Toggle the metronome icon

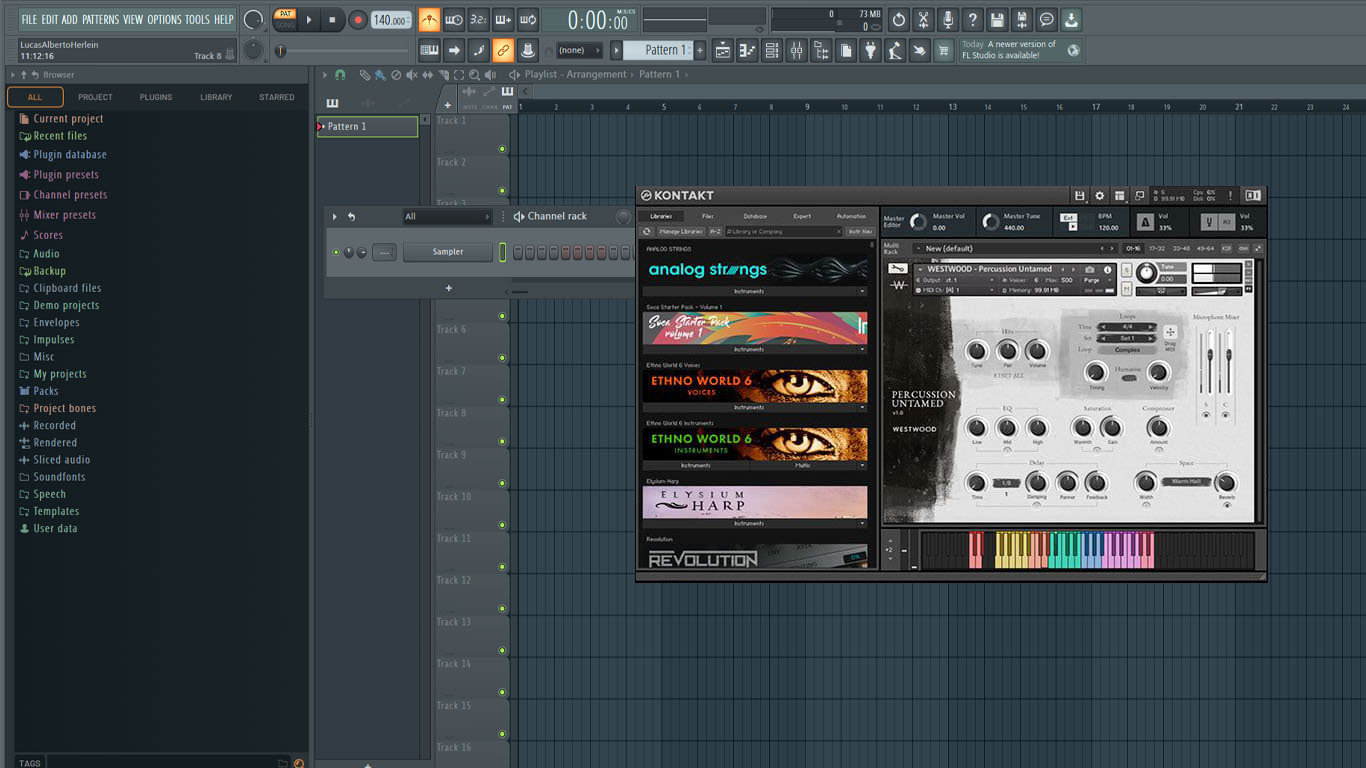coord(429,19)
